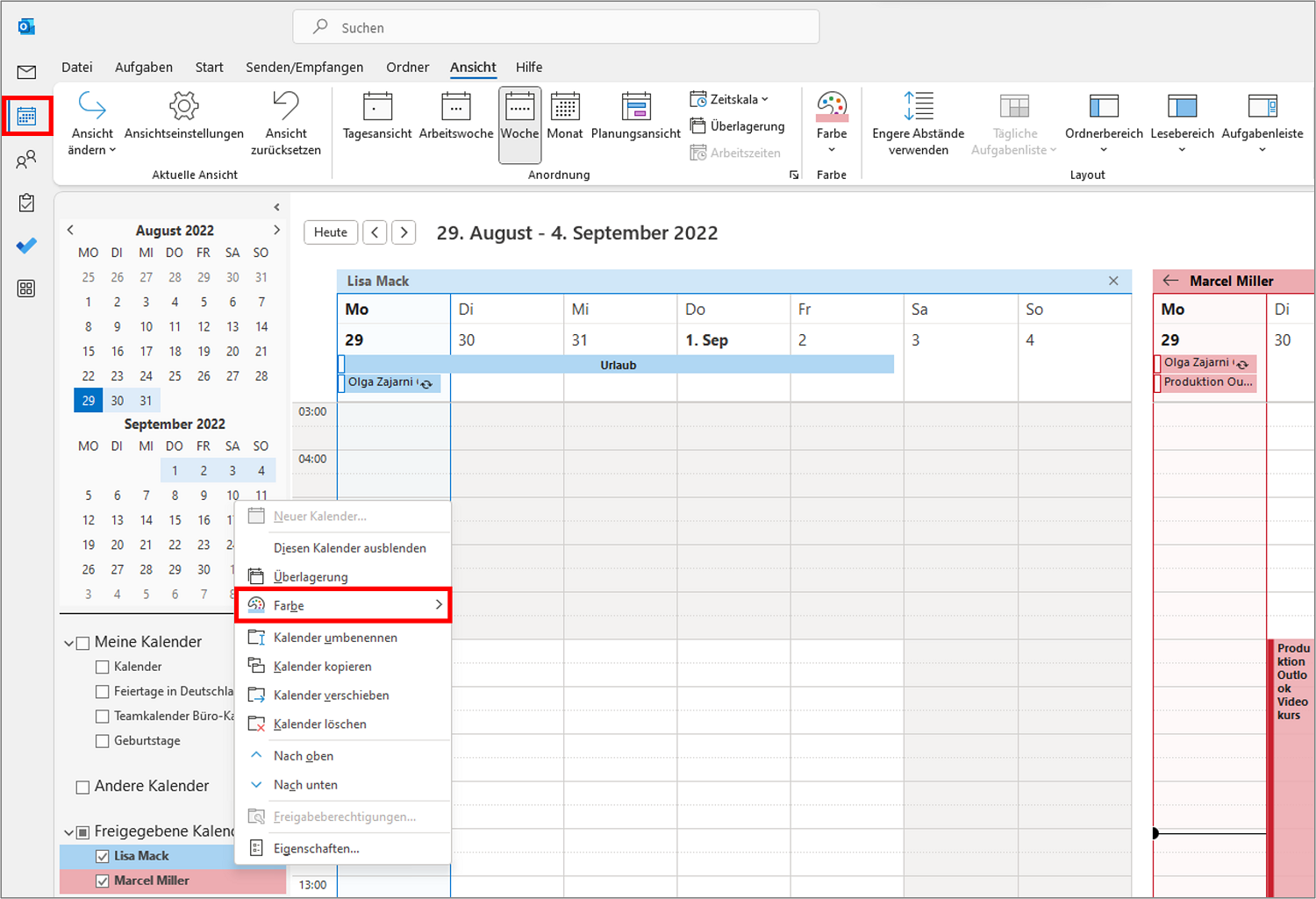This screenshot has width=1316, height=899.
Task: Toggle Feiertage in Deutschland checkbox
Action: (102, 692)
